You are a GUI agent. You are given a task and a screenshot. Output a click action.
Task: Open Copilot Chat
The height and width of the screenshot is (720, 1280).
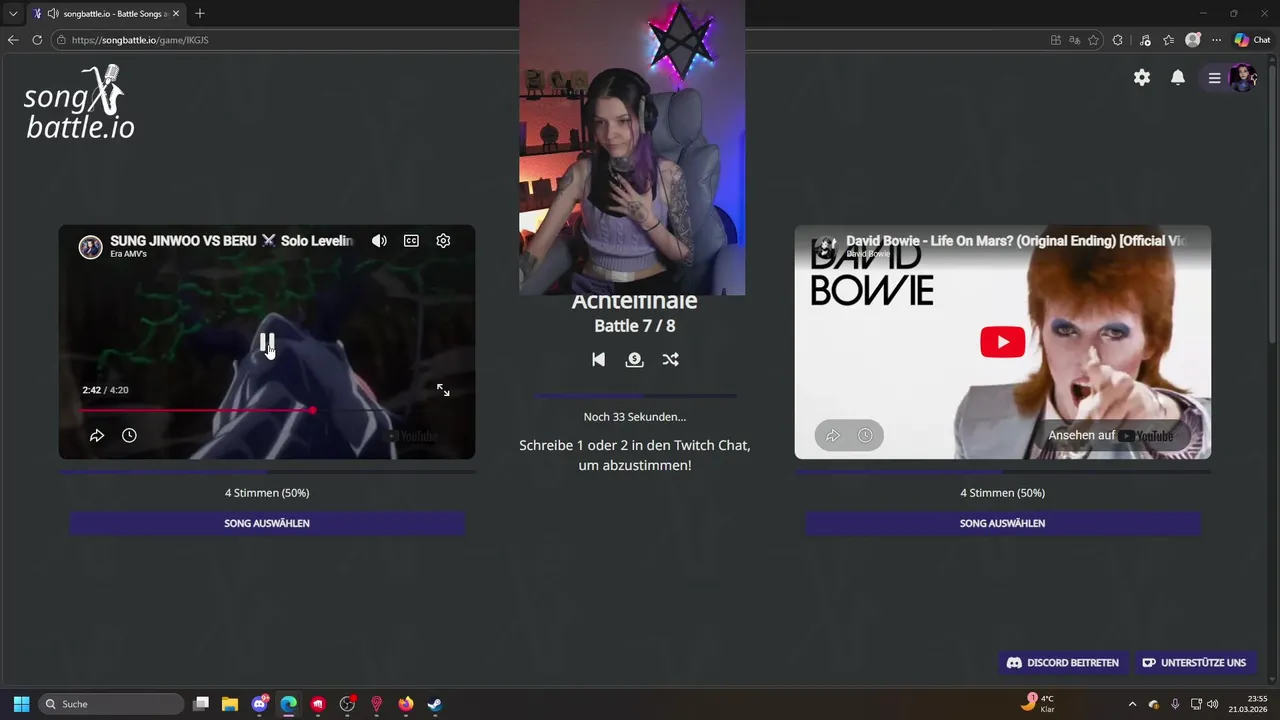point(1252,40)
